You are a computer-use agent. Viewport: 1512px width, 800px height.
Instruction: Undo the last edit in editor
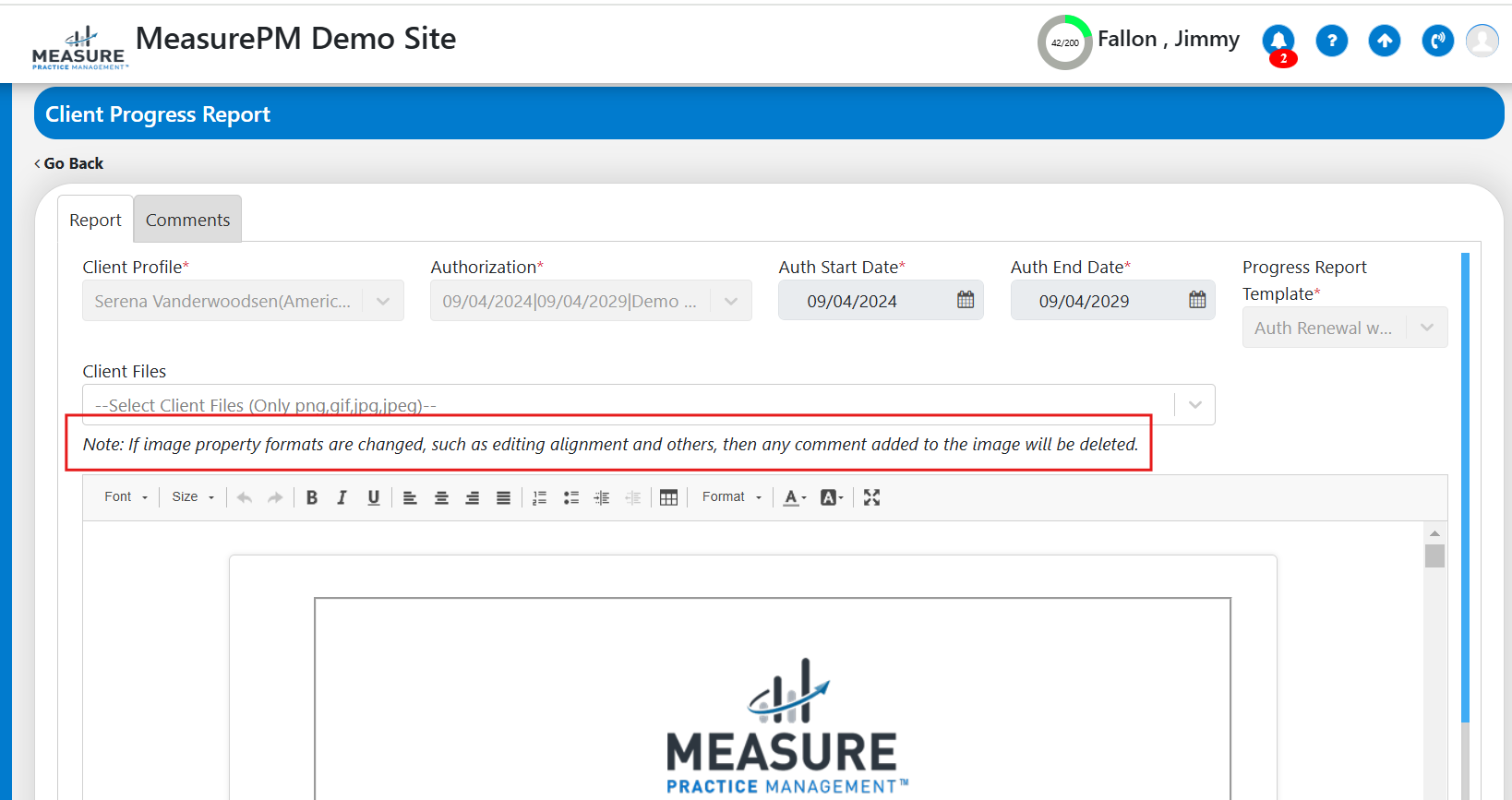245,497
